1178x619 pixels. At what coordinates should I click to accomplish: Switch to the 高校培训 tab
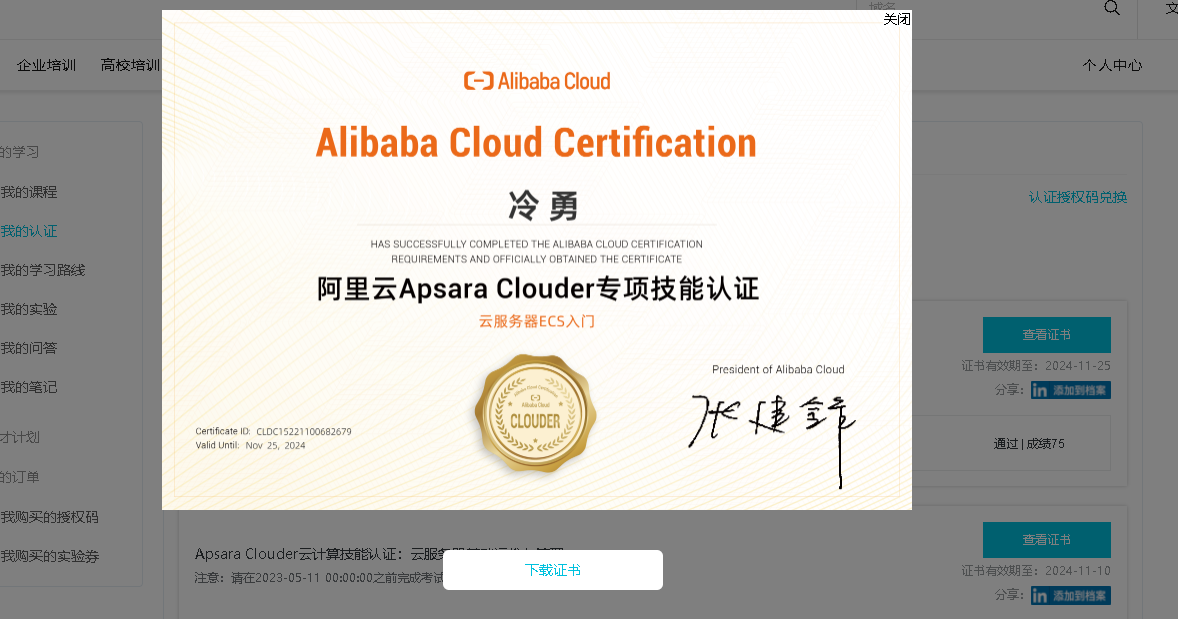click(129, 64)
